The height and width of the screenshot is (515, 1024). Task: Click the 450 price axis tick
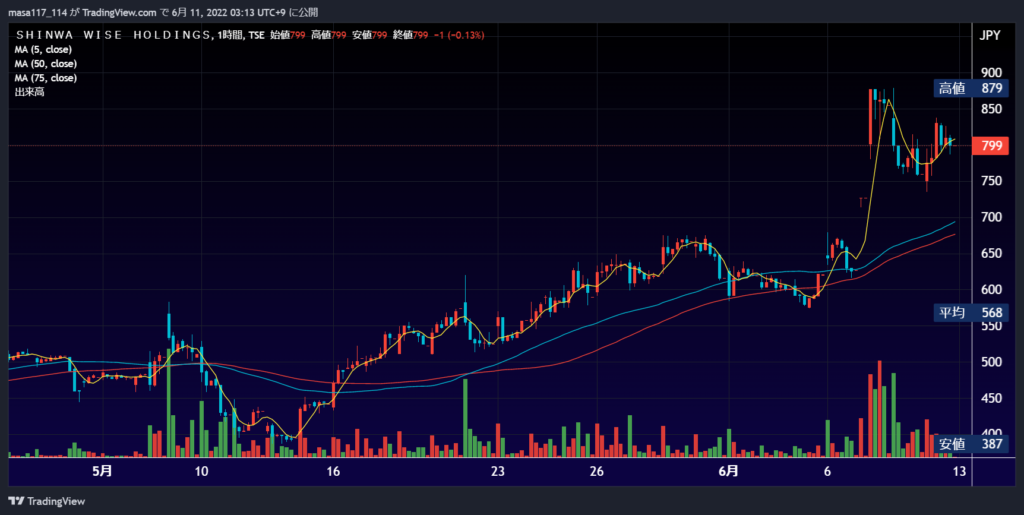(x=991, y=398)
